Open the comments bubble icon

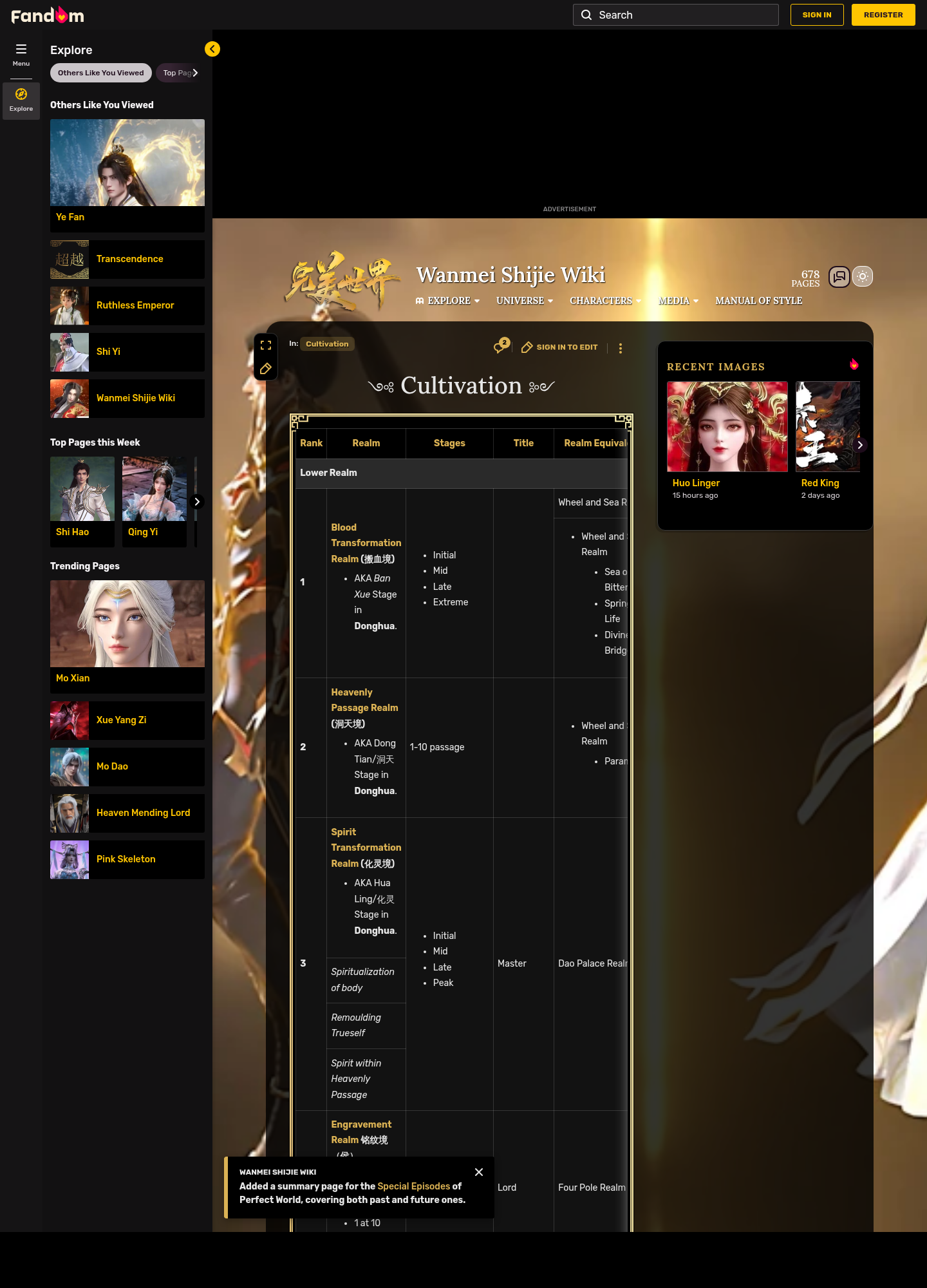click(x=501, y=346)
